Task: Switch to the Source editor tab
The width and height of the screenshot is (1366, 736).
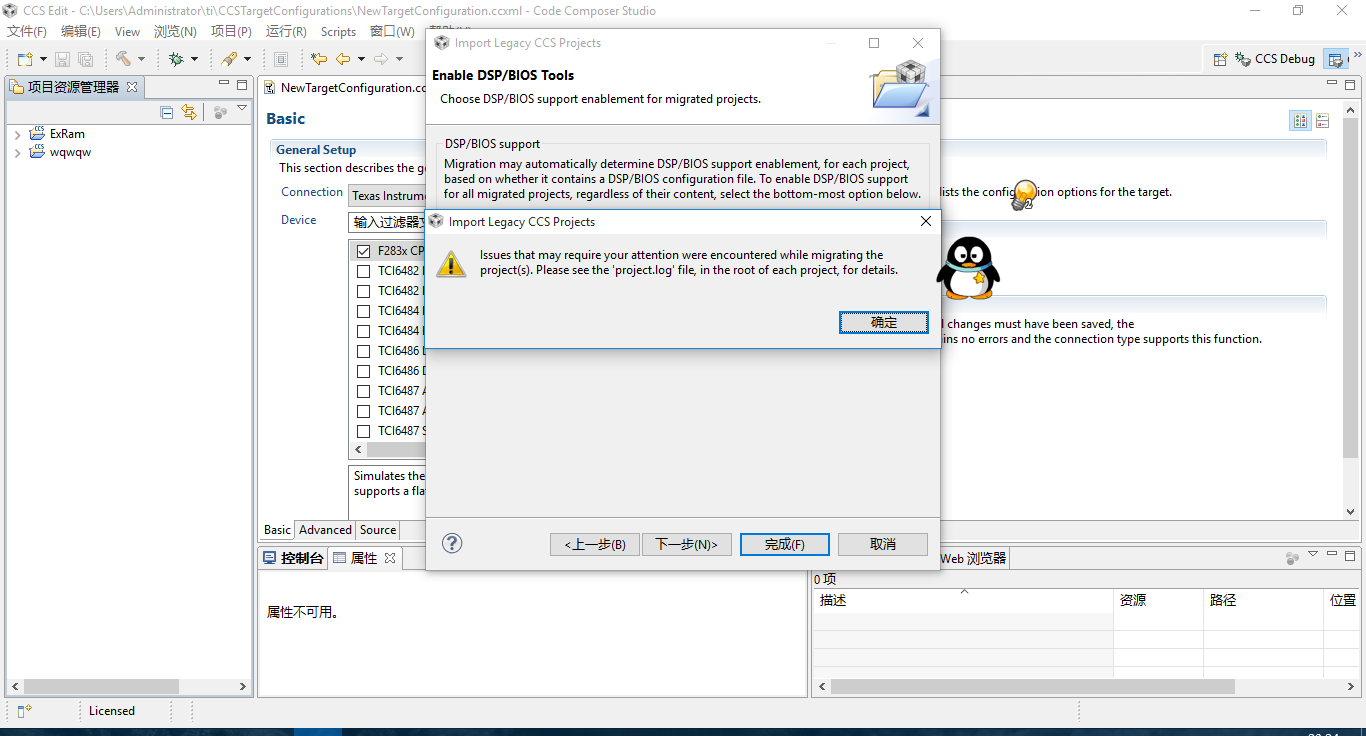Action: point(378,530)
